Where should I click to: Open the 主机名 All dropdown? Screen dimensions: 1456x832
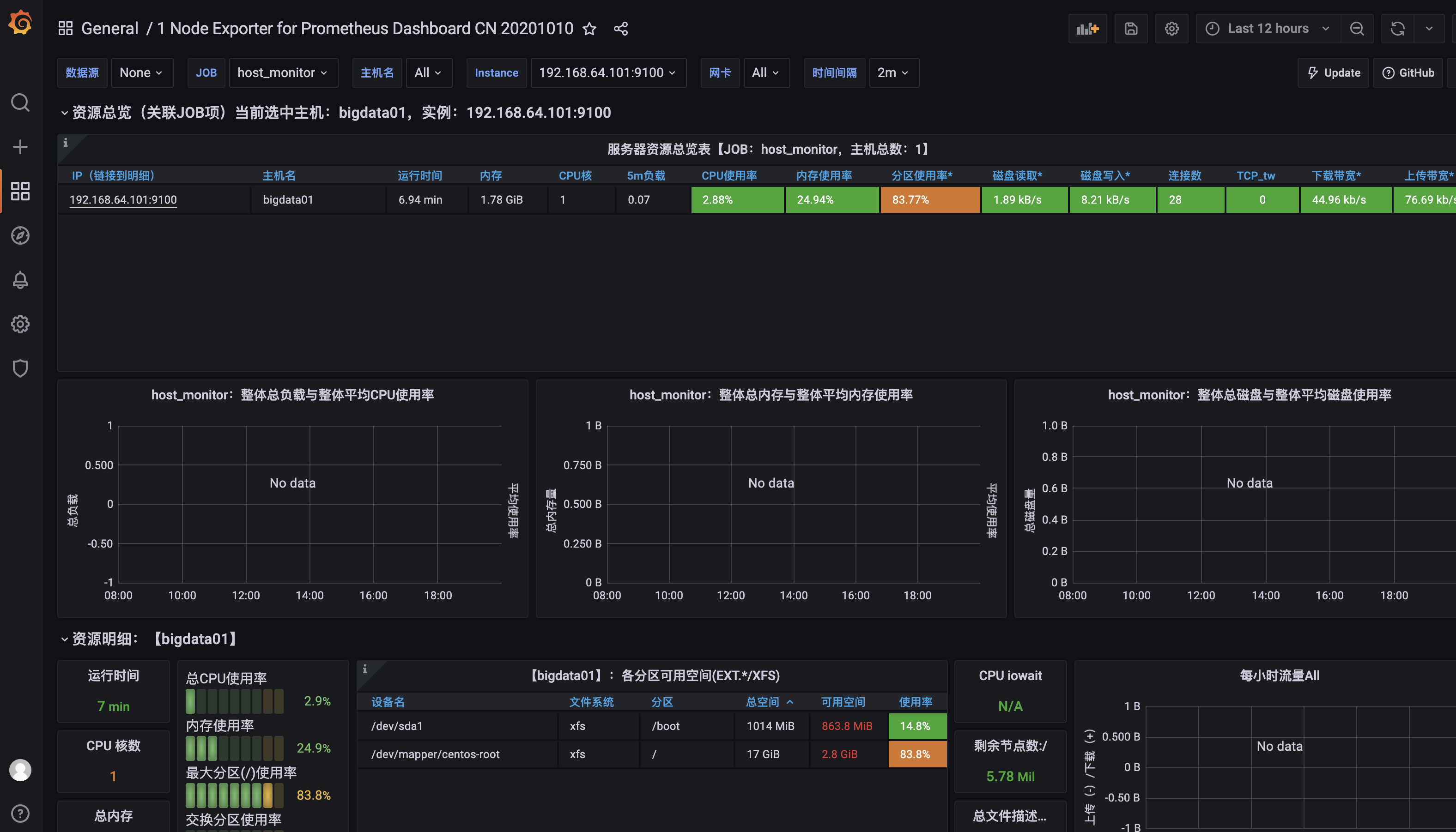(x=429, y=72)
